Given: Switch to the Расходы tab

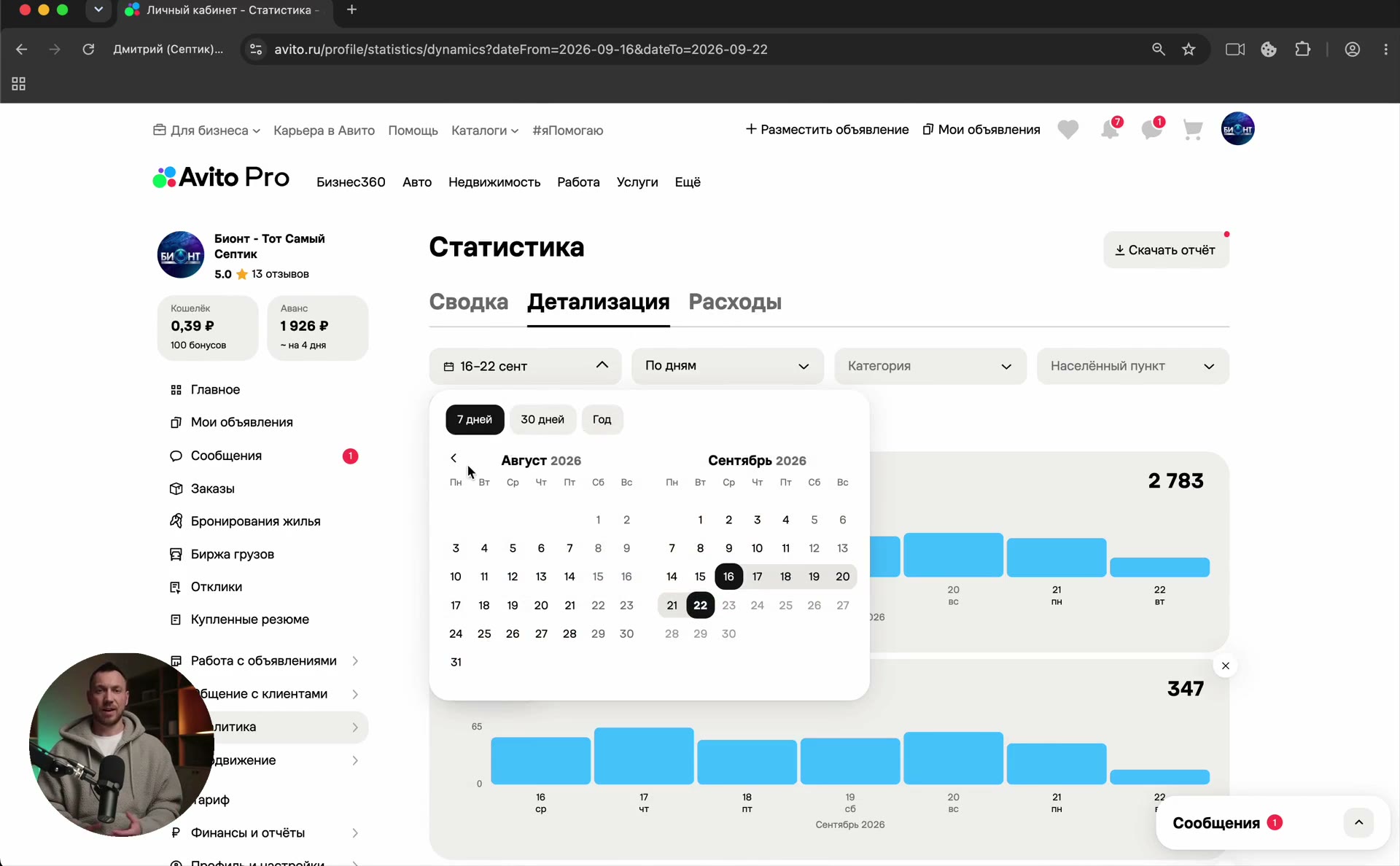Looking at the screenshot, I should coord(735,302).
